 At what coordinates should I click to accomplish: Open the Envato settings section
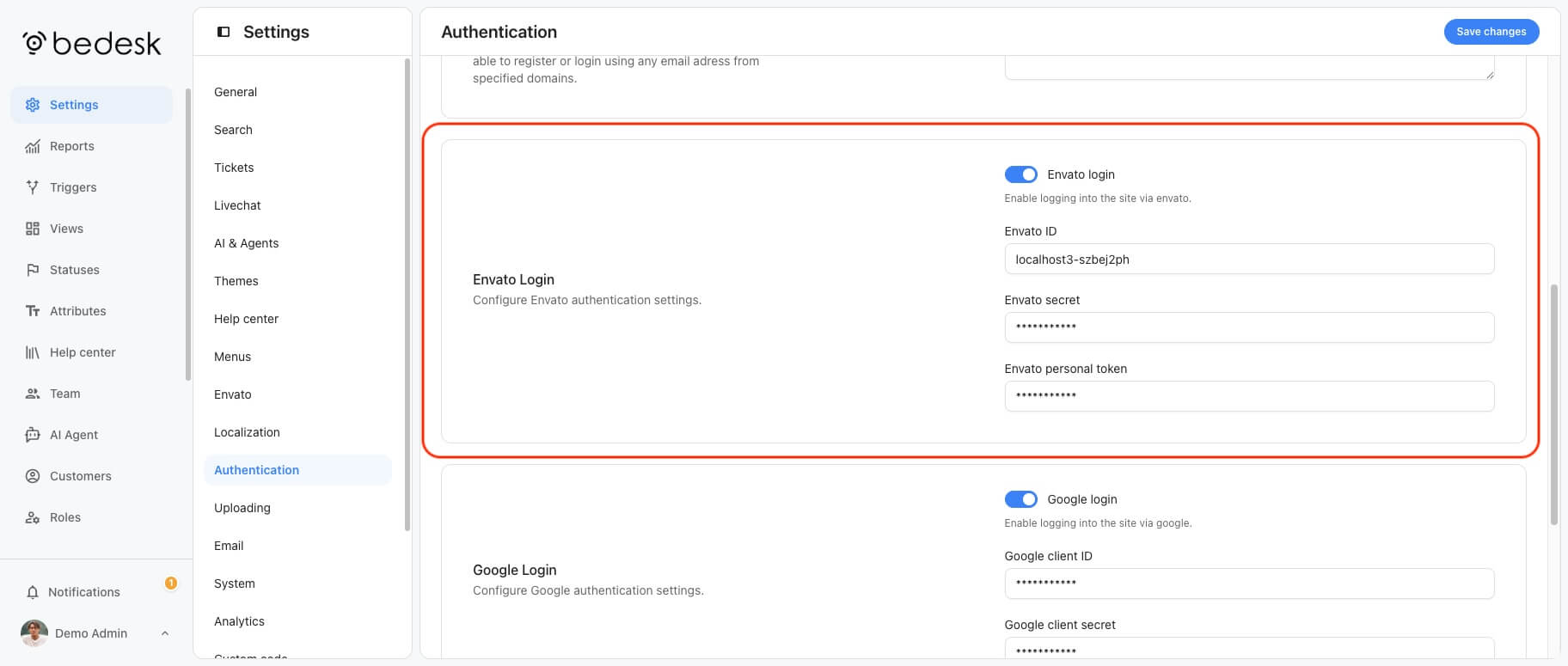297,394
